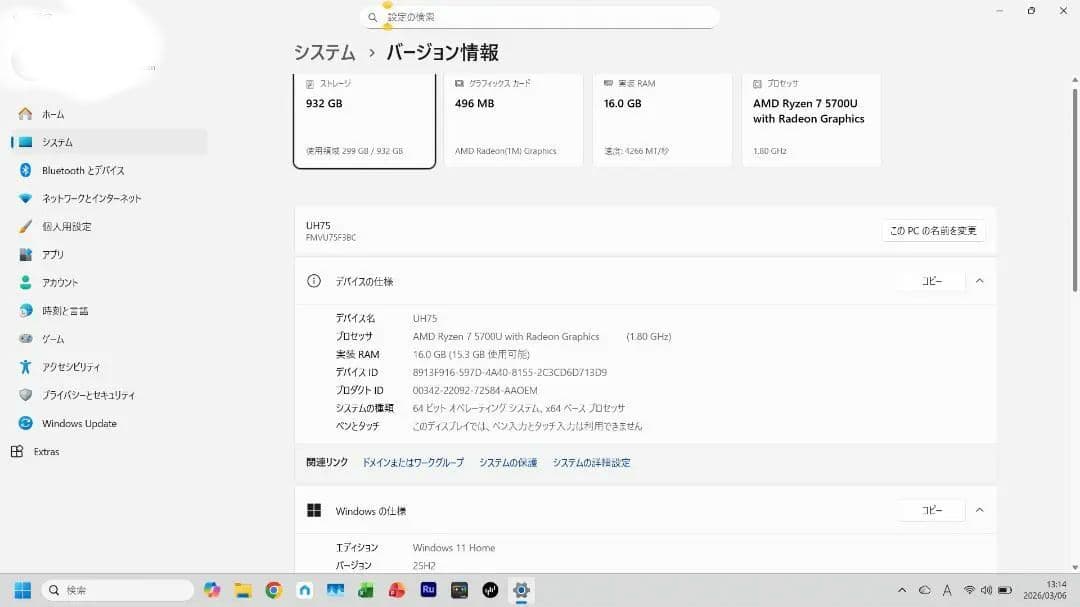Open システムの保護 link
Screen dimensions: 1080x607
(508, 462)
